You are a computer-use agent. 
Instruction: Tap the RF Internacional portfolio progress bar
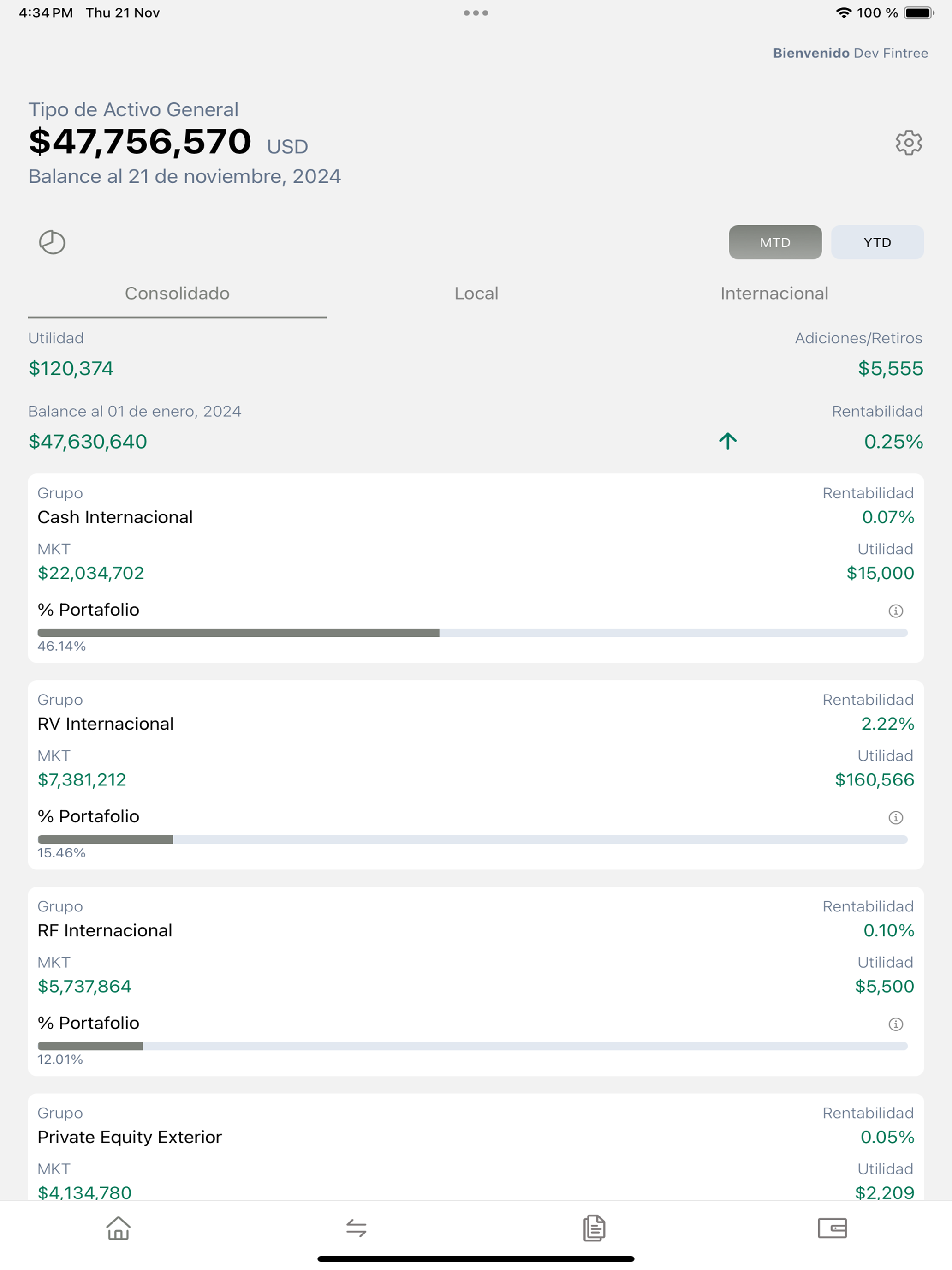pyautogui.click(x=472, y=1046)
